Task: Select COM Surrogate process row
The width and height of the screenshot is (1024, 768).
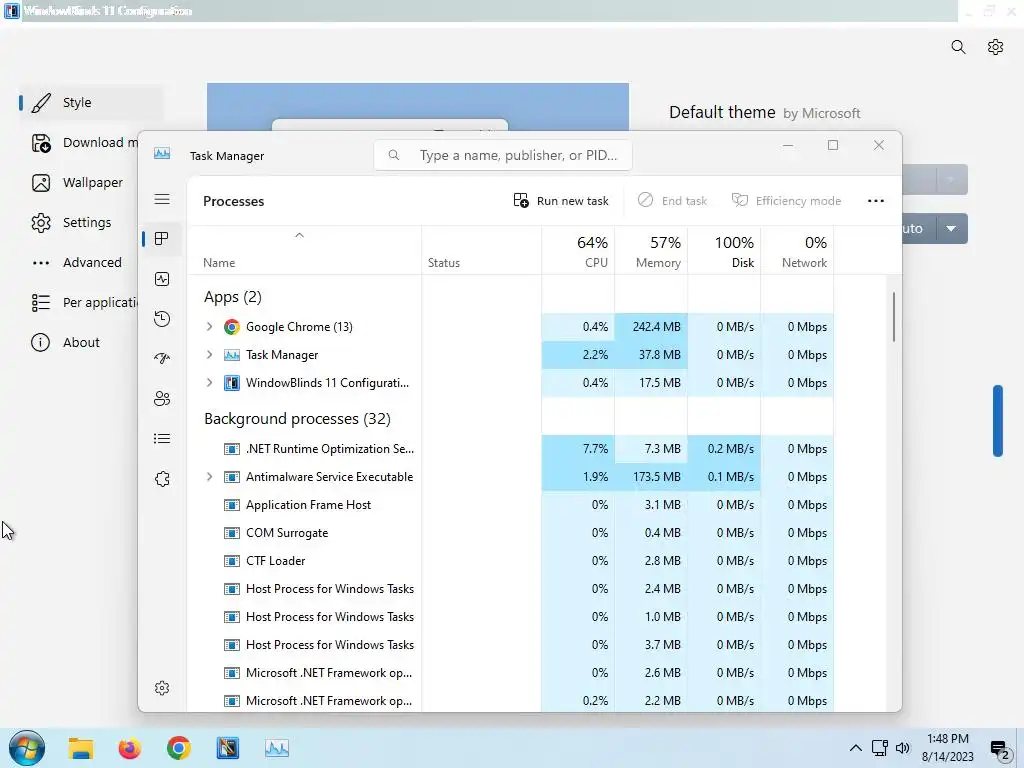Action: [x=511, y=533]
